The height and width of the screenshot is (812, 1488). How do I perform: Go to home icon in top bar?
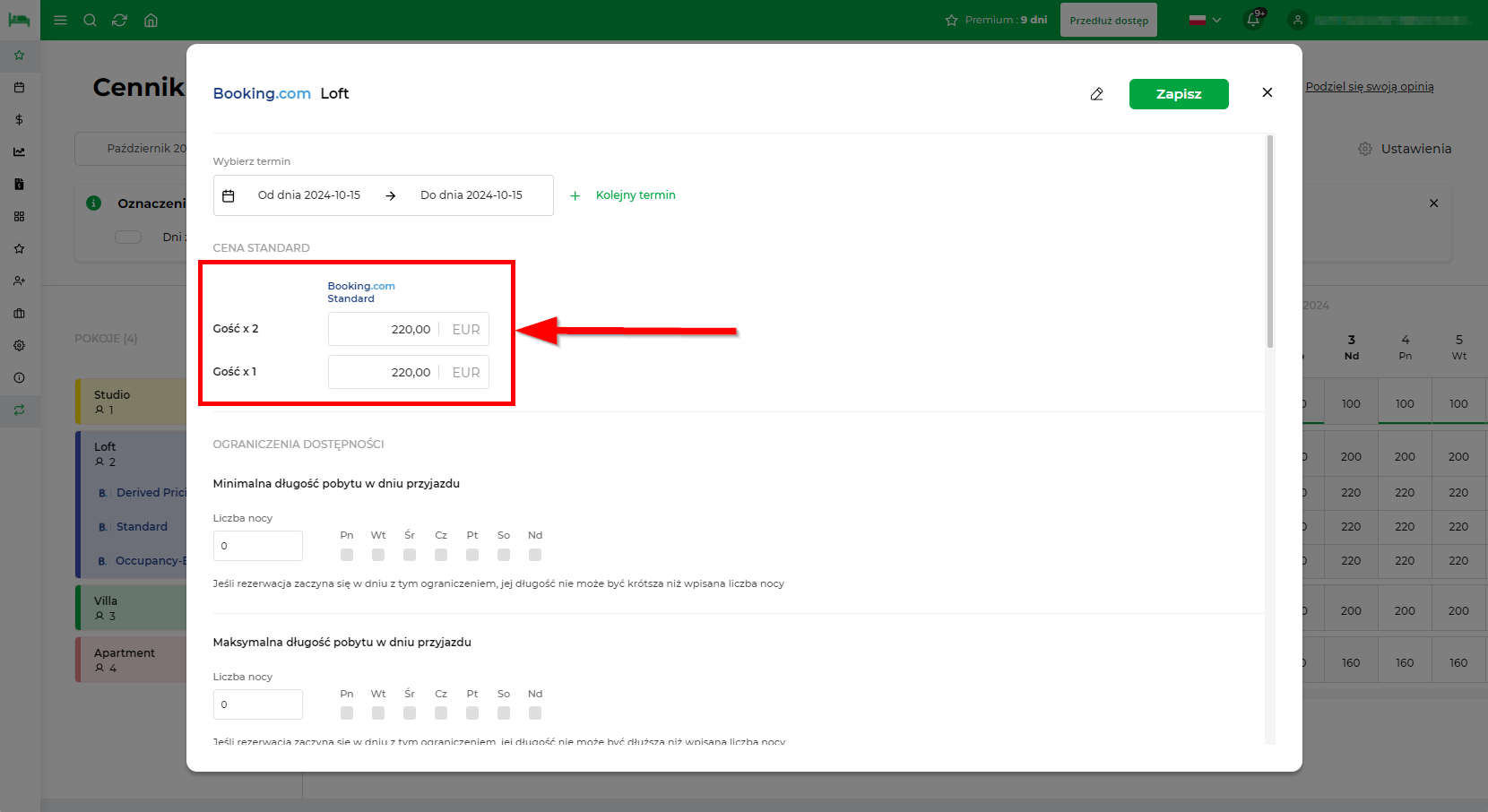151,20
